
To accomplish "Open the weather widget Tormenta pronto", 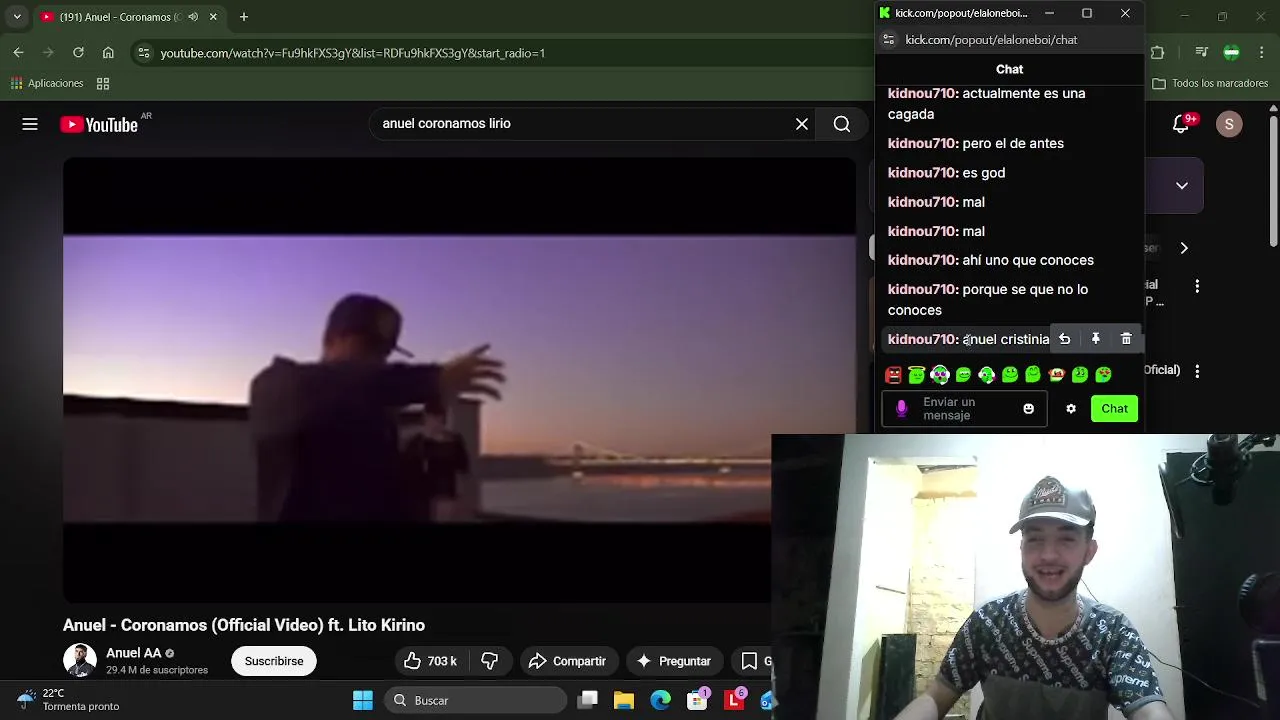I will click(x=70, y=700).
